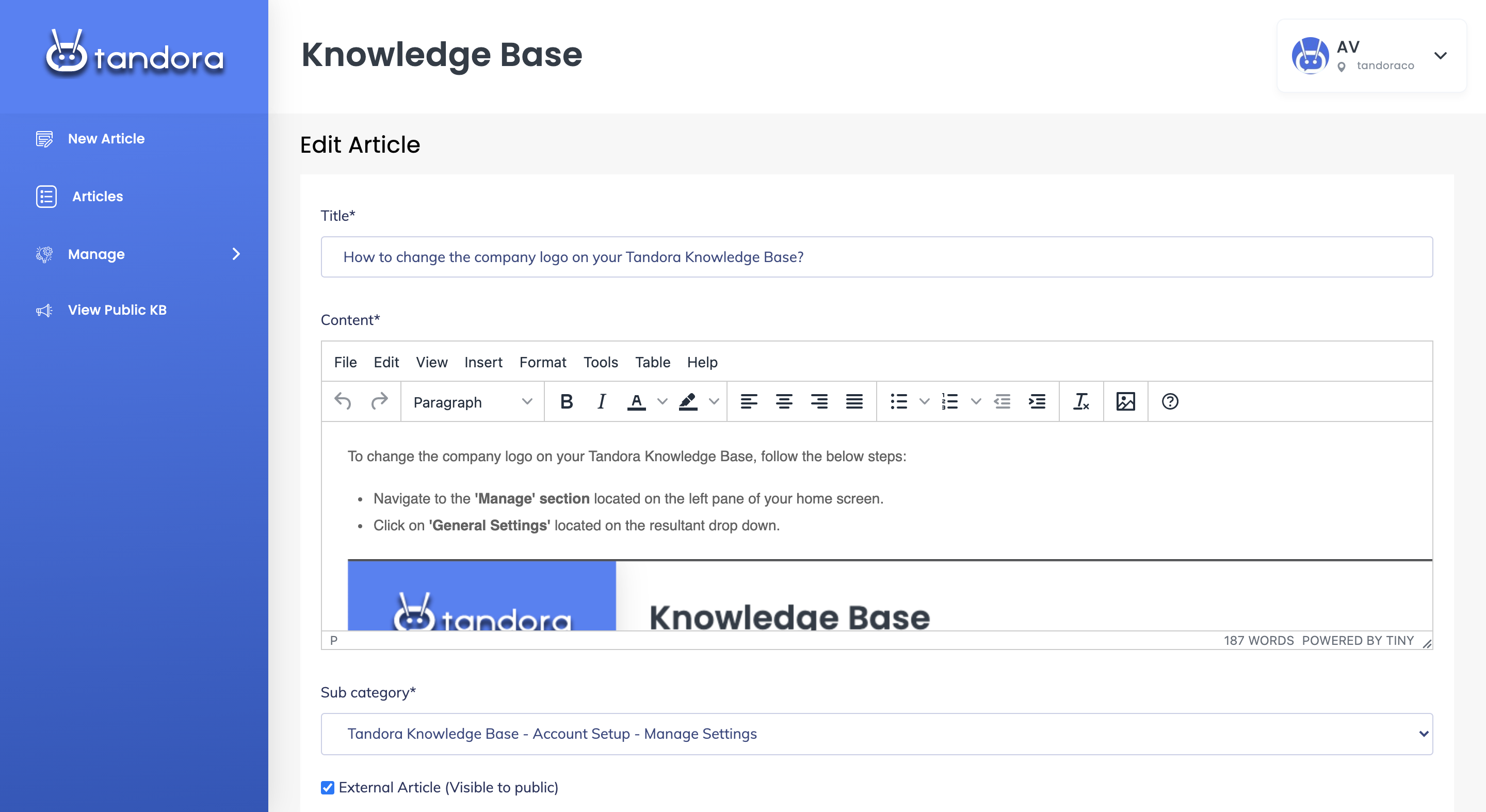Open the Paragraph style dropdown
Screen dimensions: 1486x812
472,402
